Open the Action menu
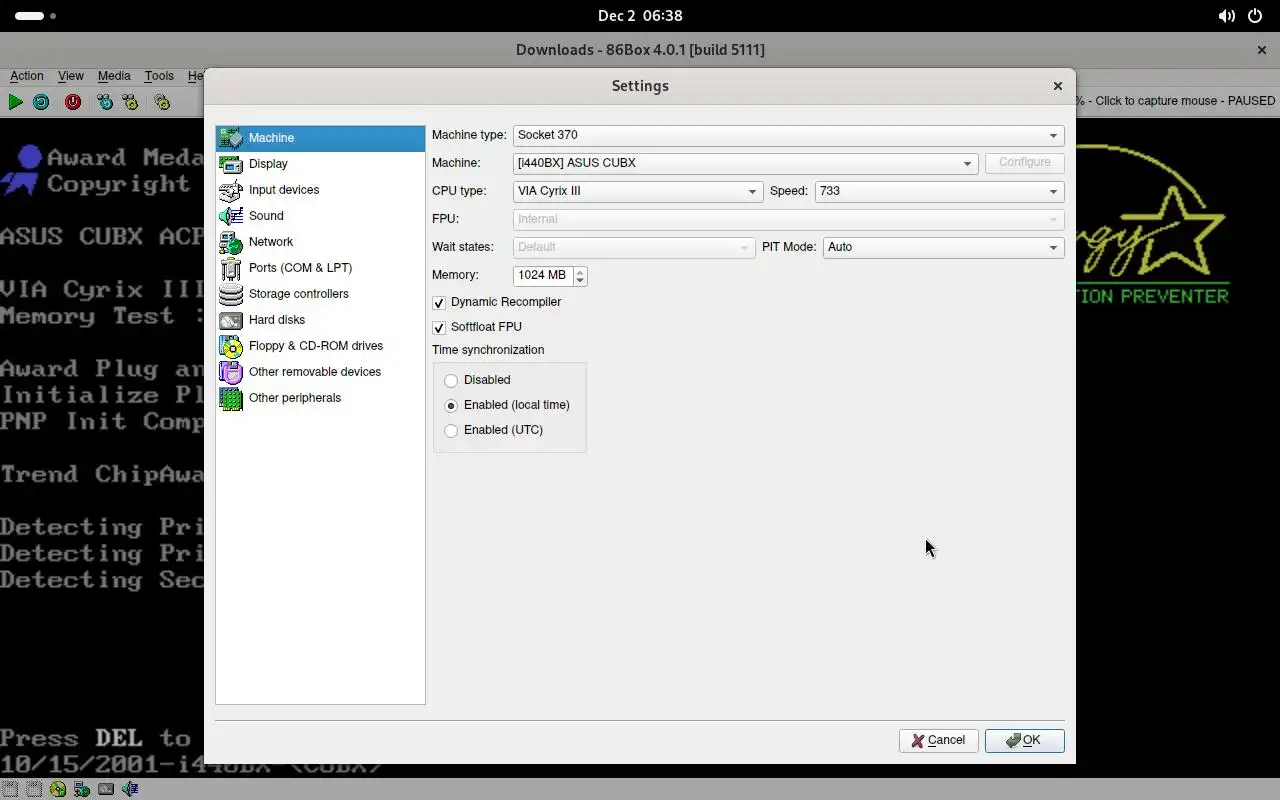 click(x=27, y=76)
